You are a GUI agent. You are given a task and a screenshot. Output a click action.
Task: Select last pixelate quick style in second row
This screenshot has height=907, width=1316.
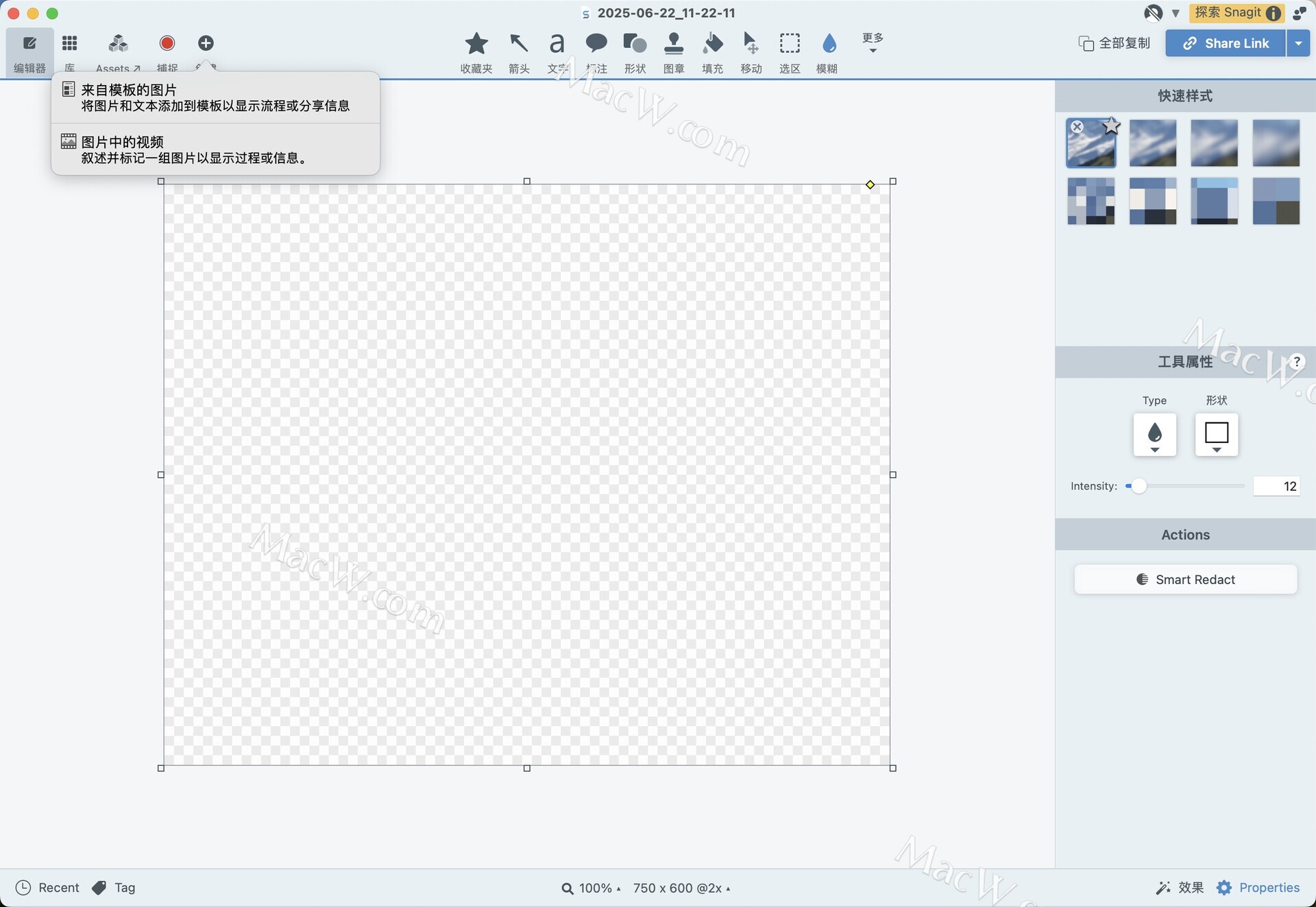(x=1276, y=201)
